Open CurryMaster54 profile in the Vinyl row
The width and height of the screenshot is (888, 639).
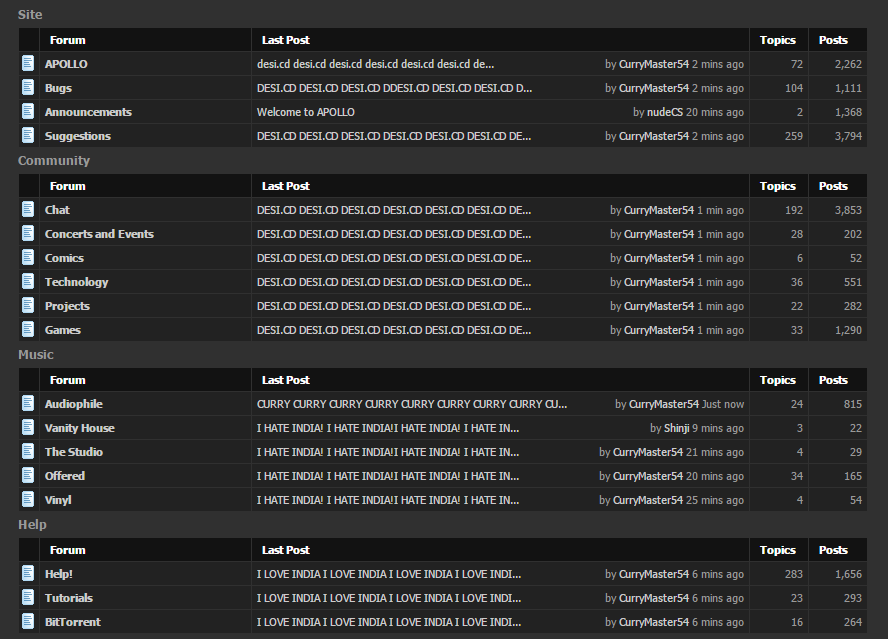648,500
